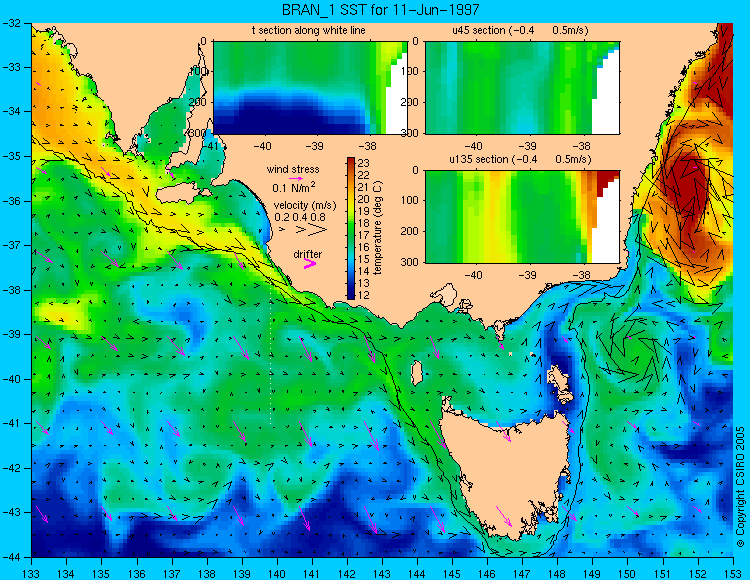Click longitude 139 on the bottom axis
Image resolution: width=750 pixels, height=580 pixels.
(x=242, y=573)
